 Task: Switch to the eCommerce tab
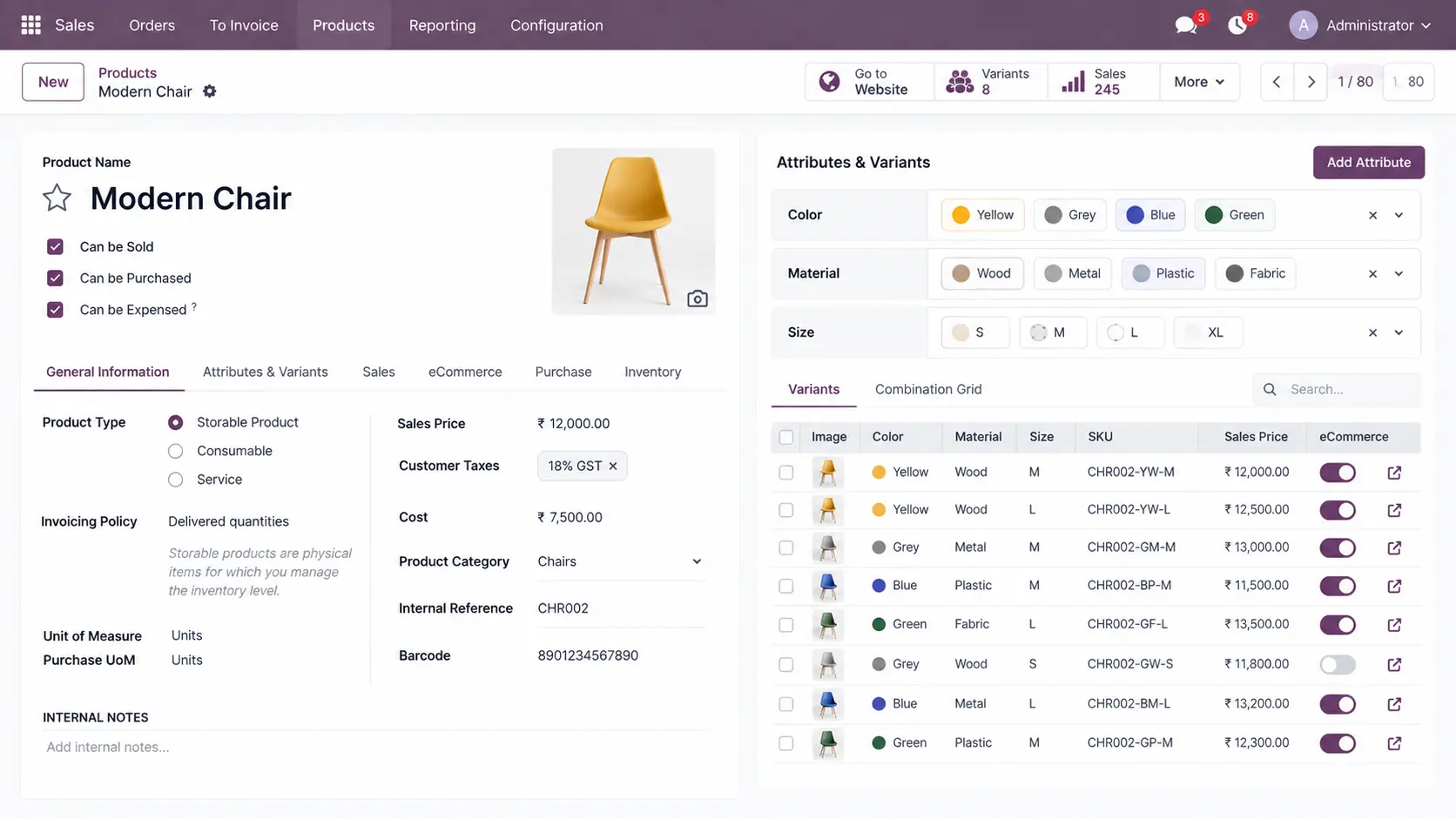tap(465, 372)
